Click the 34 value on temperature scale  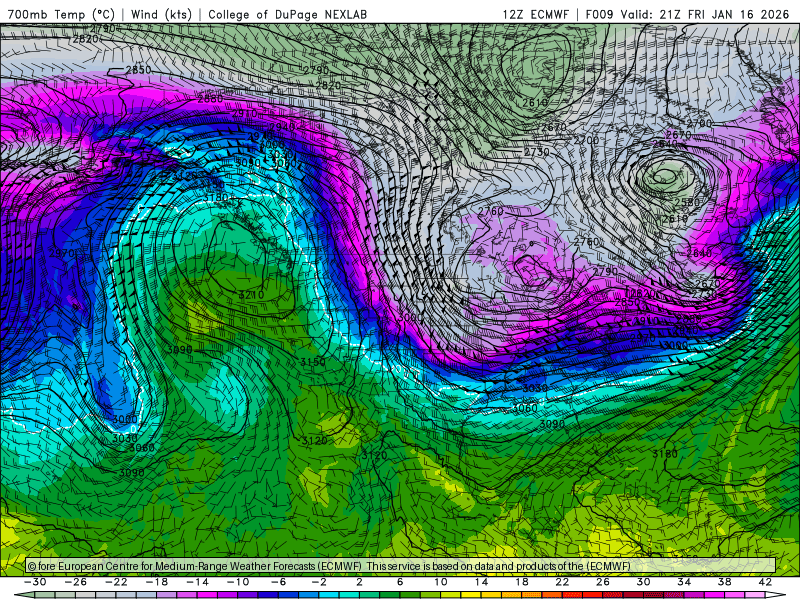pyautogui.click(x=684, y=582)
